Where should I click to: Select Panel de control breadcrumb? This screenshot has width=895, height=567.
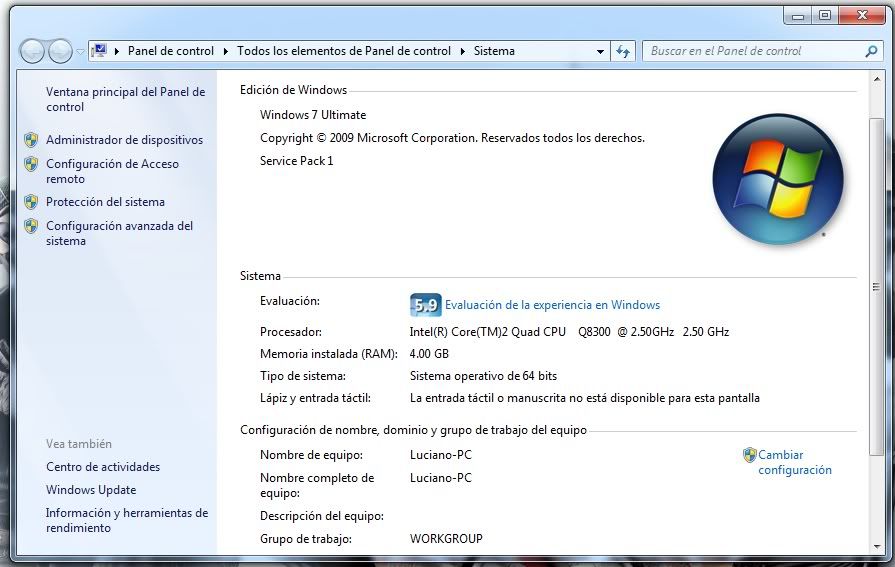(x=171, y=51)
